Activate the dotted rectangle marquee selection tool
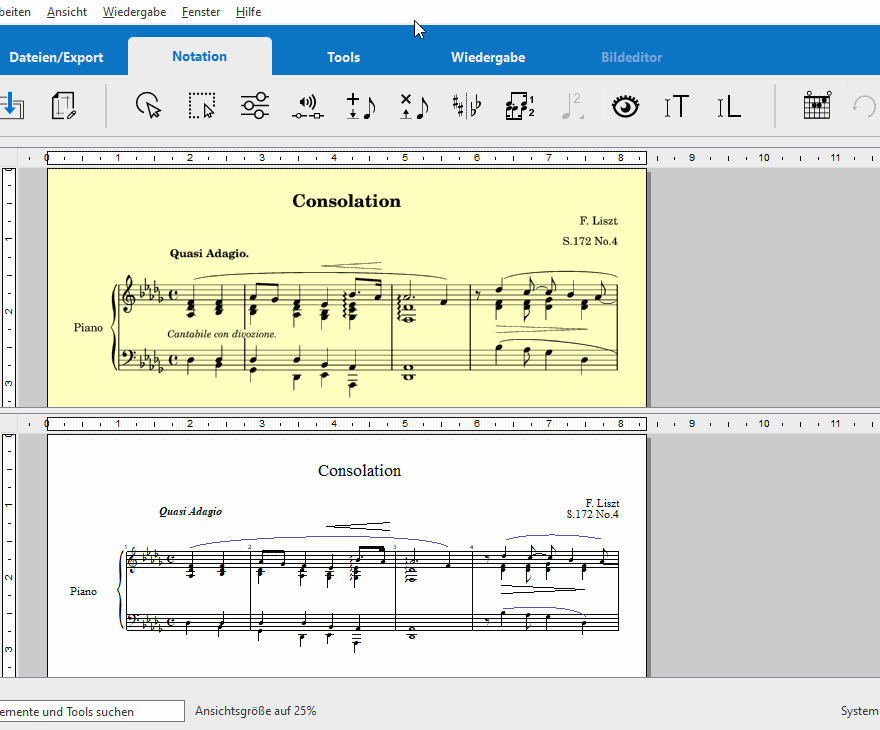The image size is (880, 730). click(202, 106)
